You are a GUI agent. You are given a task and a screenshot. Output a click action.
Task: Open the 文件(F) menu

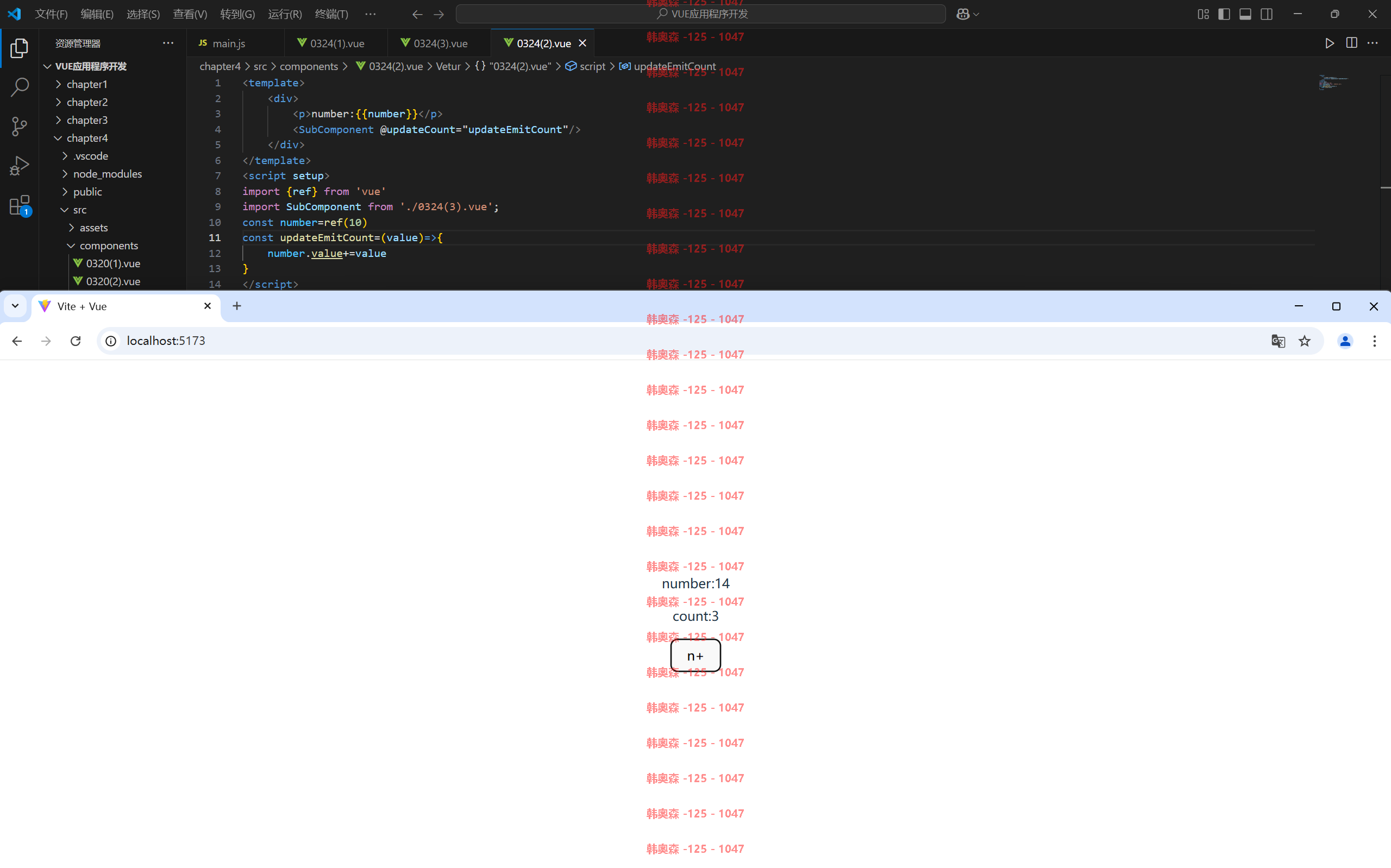[51, 14]
